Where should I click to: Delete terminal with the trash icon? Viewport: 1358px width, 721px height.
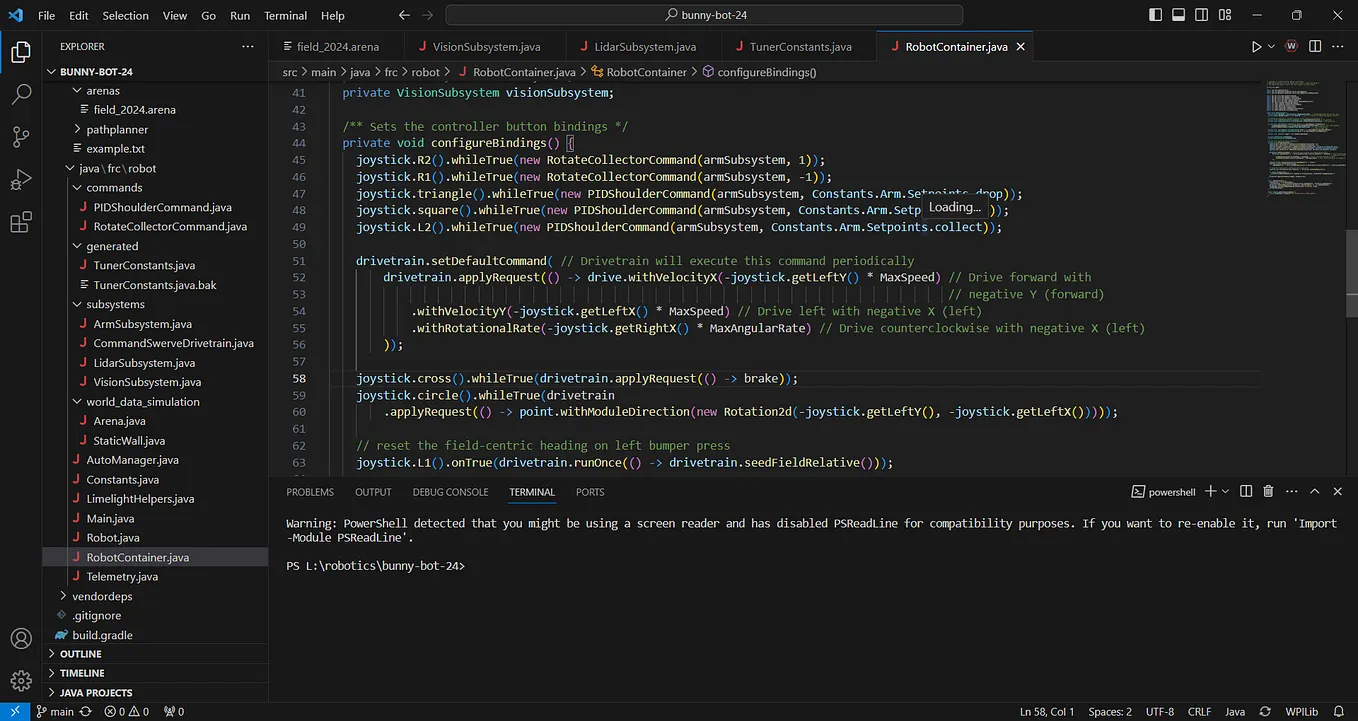1268,492
